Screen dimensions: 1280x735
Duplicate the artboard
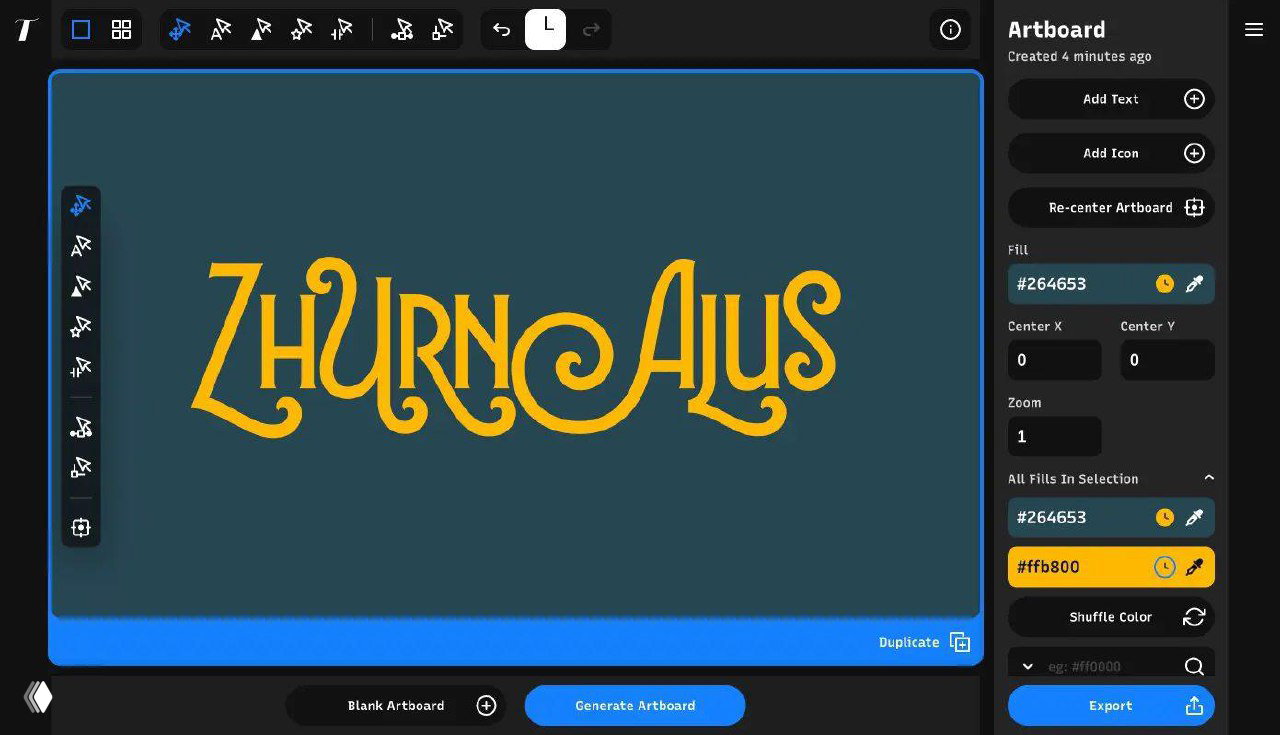924,642
